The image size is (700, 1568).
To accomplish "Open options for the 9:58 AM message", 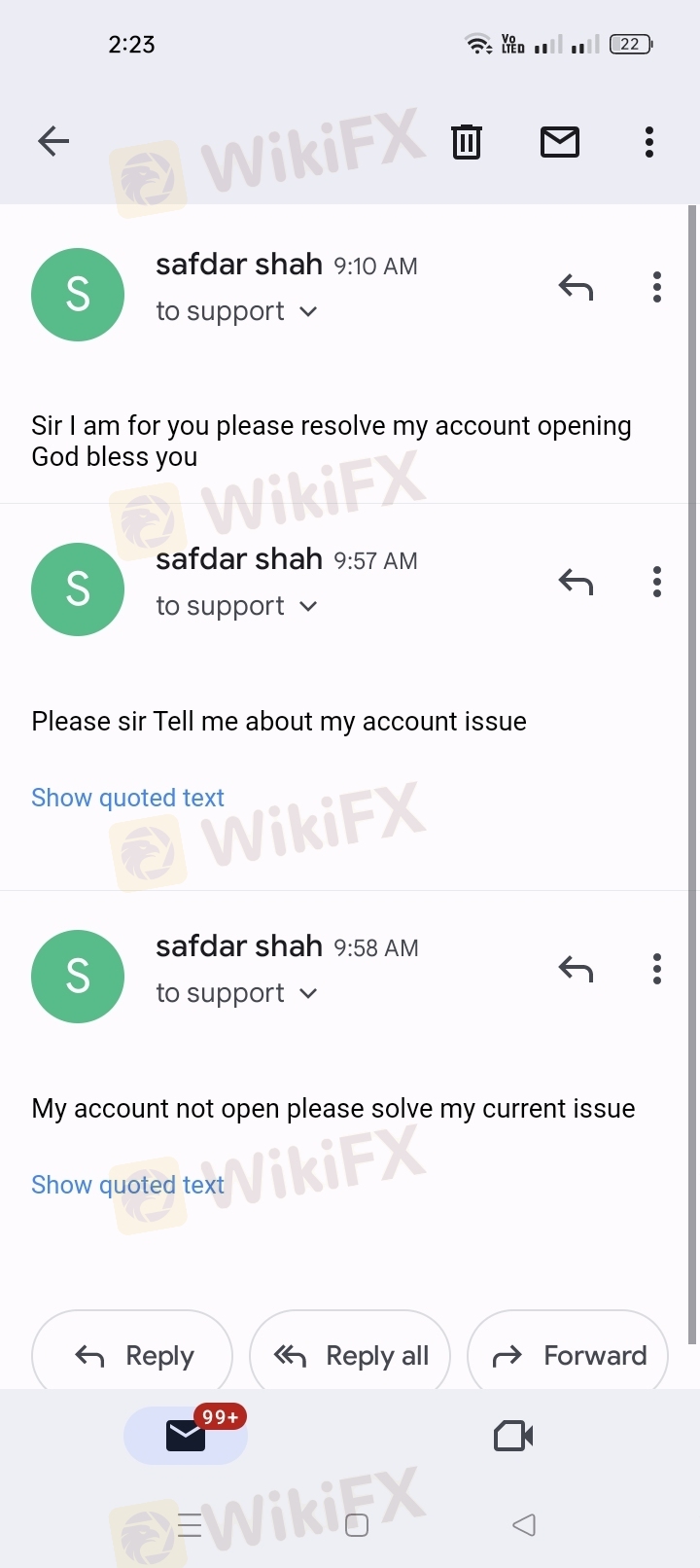I will tap(657, 969).
